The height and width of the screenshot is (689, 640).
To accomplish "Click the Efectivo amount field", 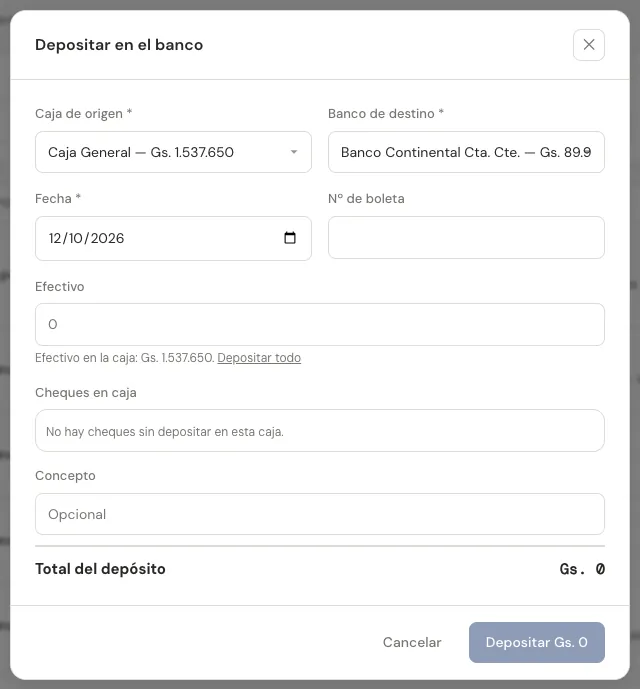I will [x=320, y=324].
